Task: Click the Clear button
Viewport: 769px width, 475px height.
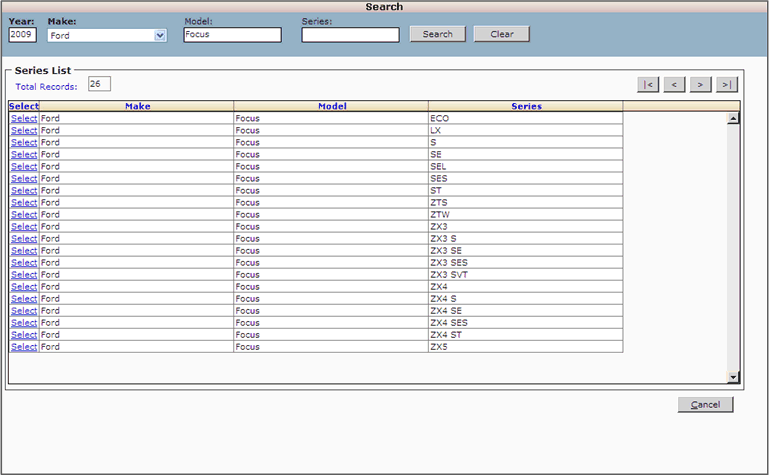Action: [x=502, y=34]
